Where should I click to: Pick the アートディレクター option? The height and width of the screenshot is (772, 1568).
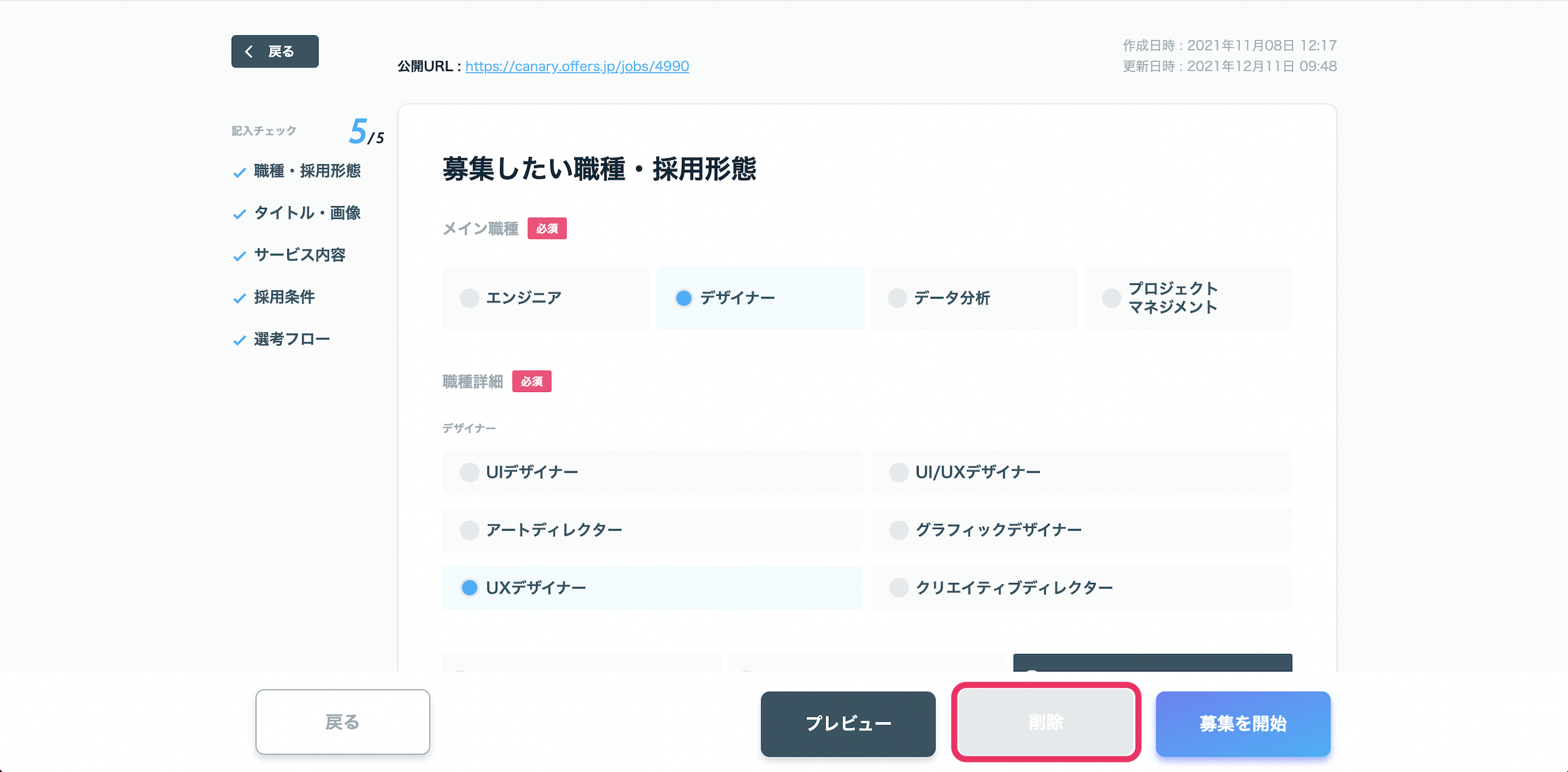(x=652, y=530)
